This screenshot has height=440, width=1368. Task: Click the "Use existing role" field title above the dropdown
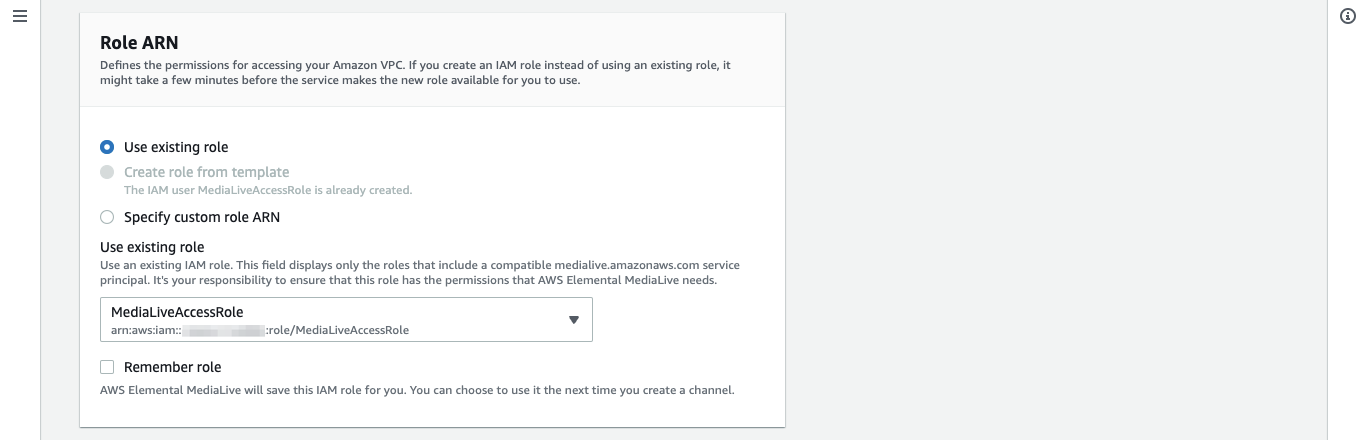tap(152, 247)
